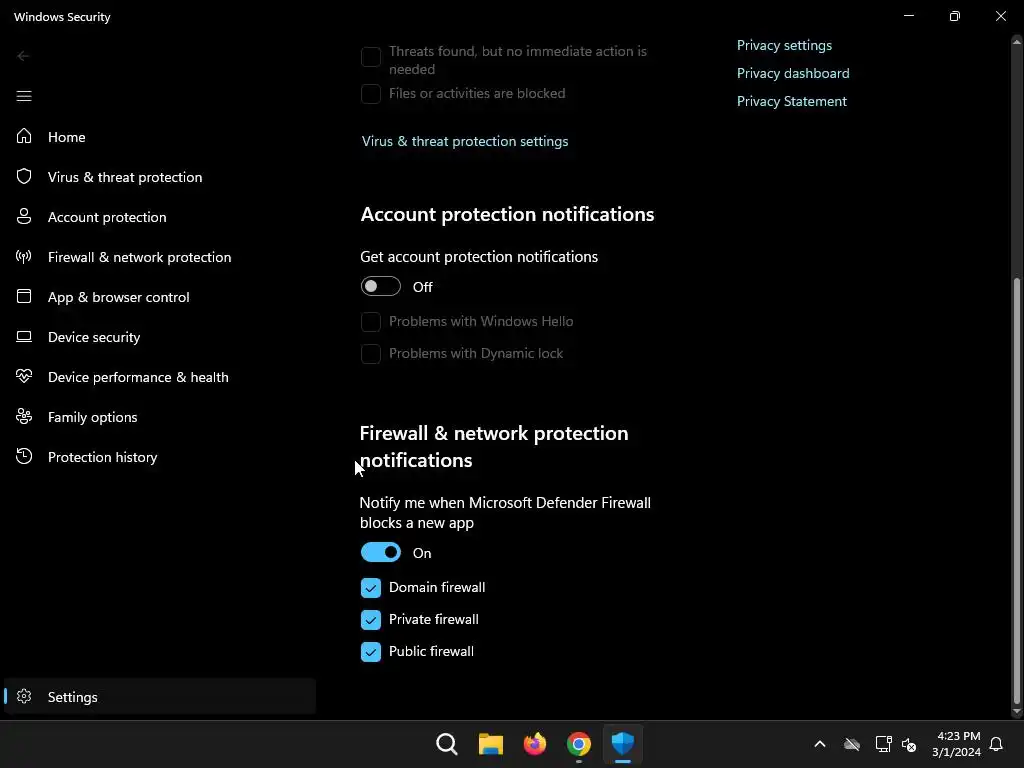The height and width of the screenshot is (768, 1024).
Task: Uncheck the Private firewall checkbox
Action: [x=370, y=620]
